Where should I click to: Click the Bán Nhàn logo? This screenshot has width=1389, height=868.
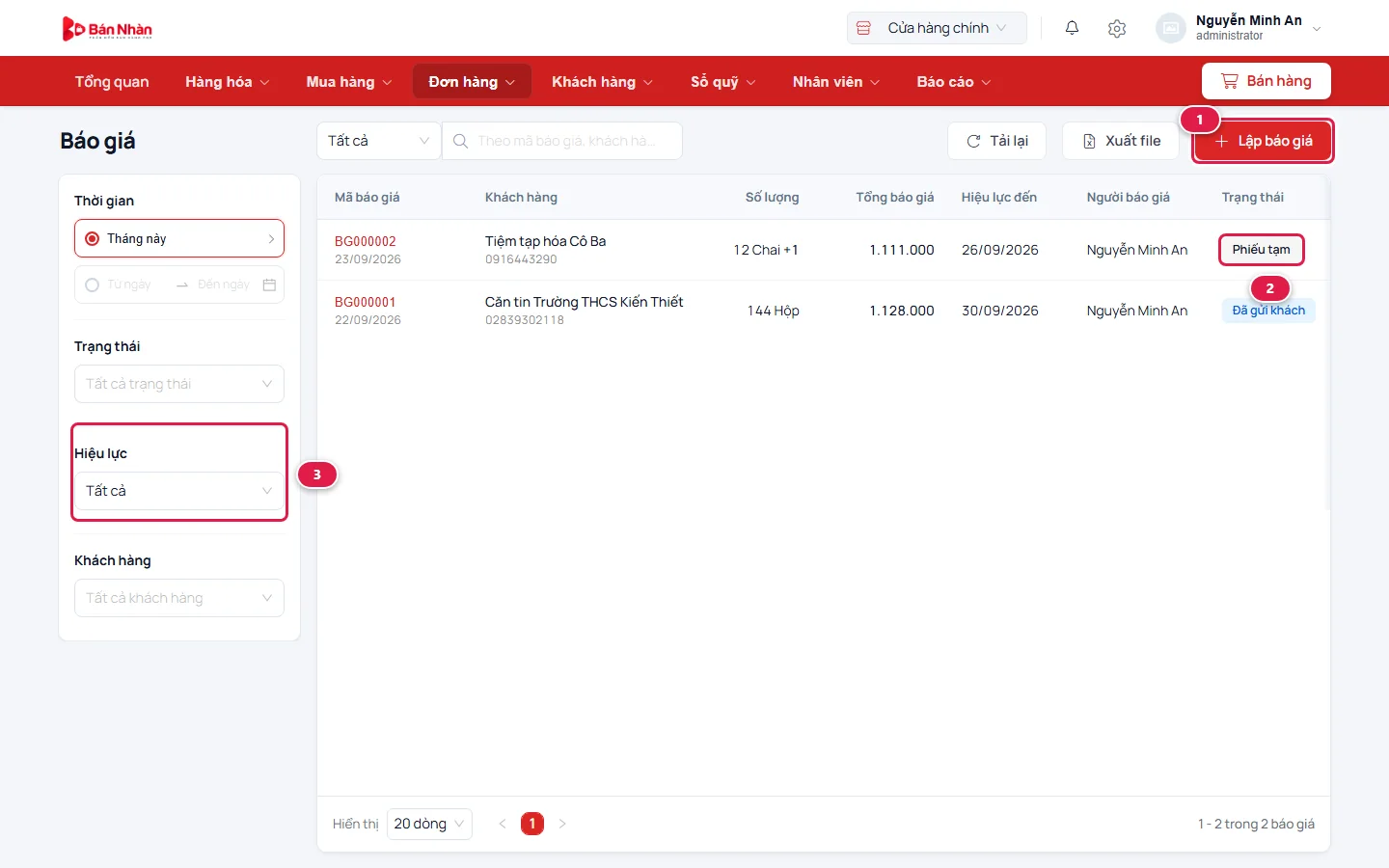(x=107, y=29)
